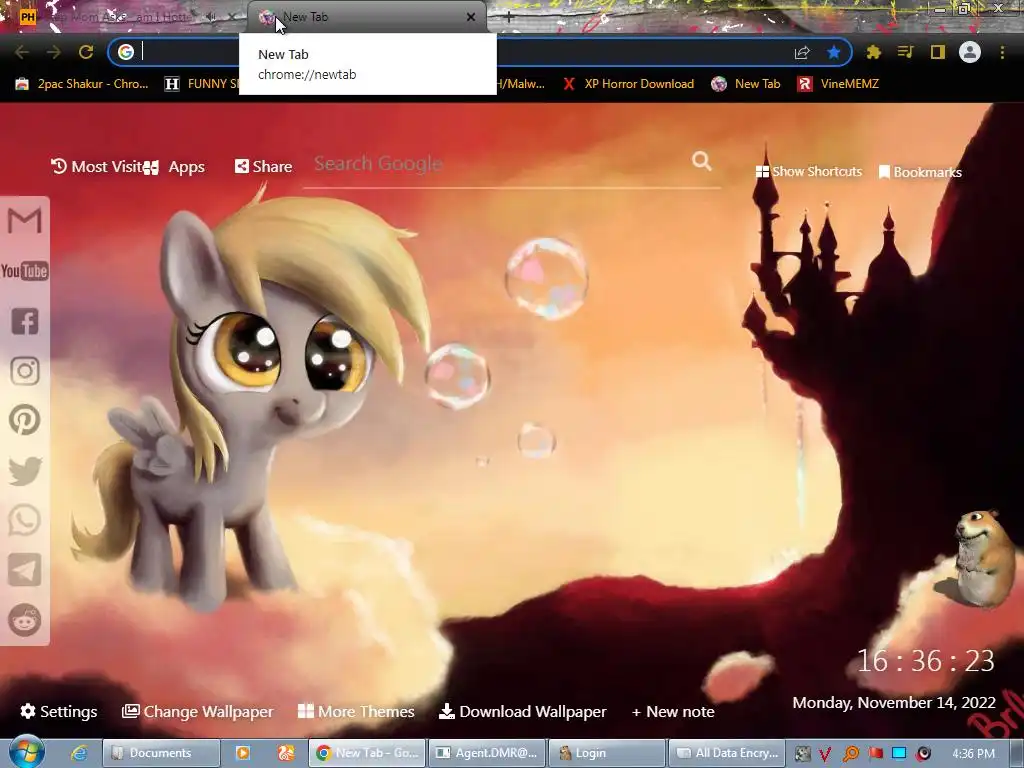Open Chrome three-dot menu
1024x768 pixels.
1002,52
